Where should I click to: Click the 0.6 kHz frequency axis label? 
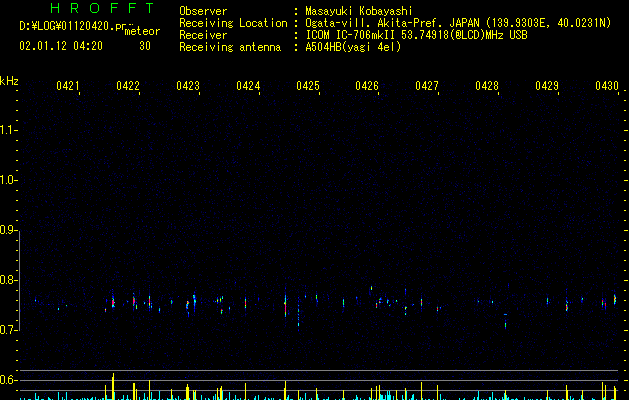pos(8,380)
